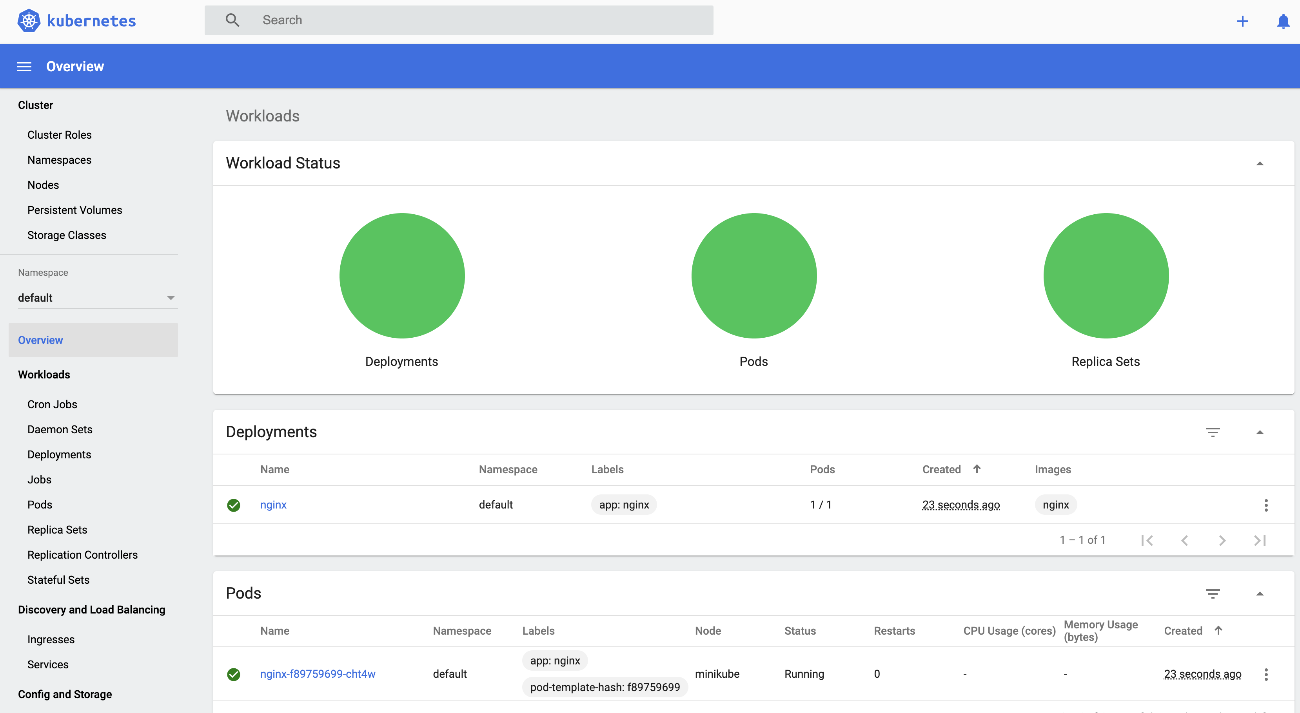Click 23 seconds ago in nginx deployment row
Viewport: 1300px width, 713px height.
point(961,505)
